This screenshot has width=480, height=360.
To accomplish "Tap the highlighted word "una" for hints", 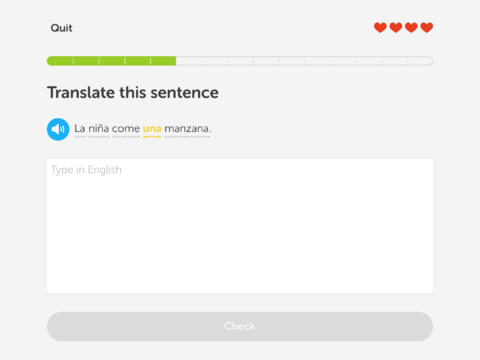I will tap(152, 129).
